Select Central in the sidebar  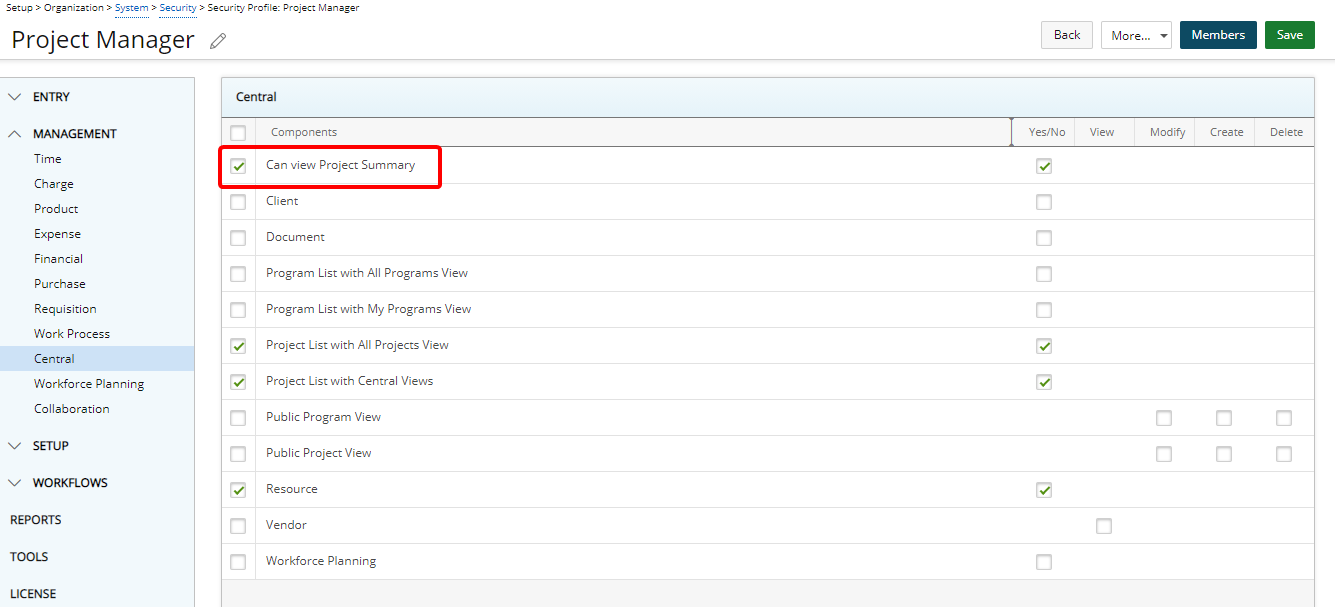tap(97, 359)
